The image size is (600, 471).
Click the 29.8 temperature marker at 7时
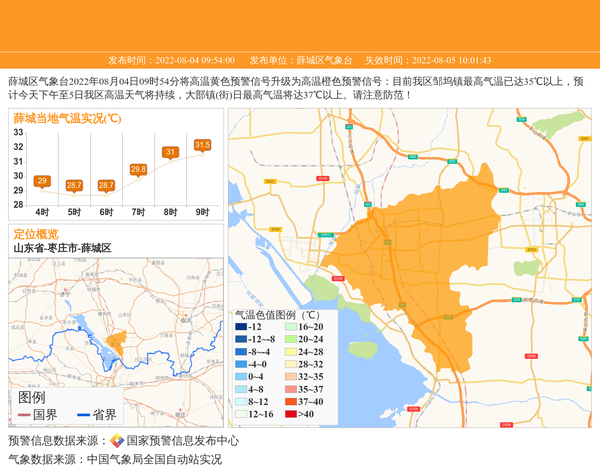click(138, 169)
